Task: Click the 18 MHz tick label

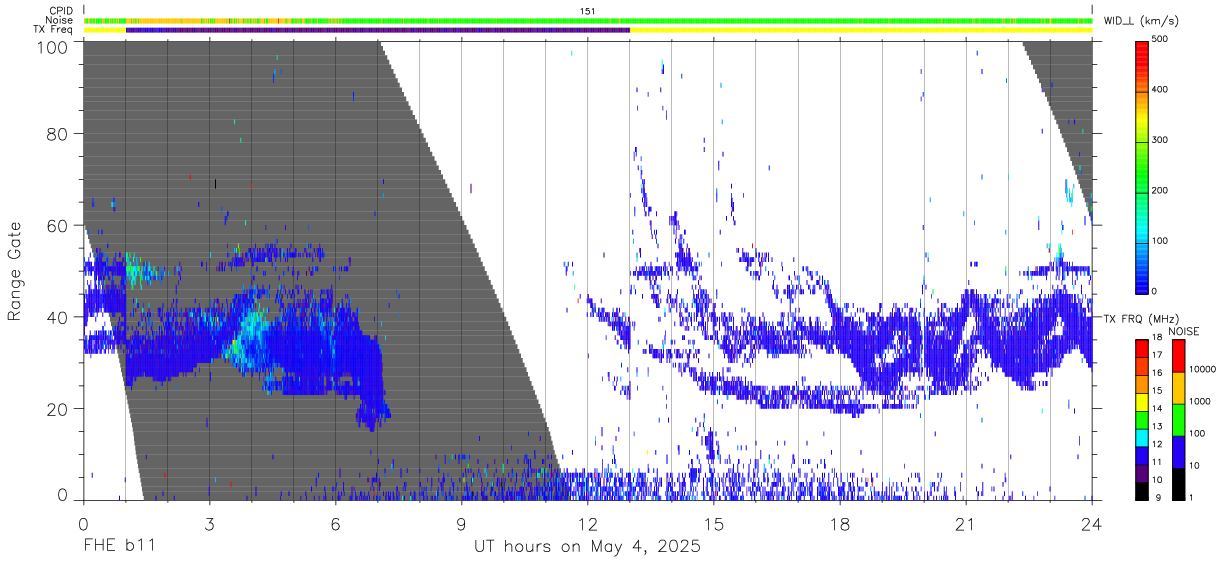Action: pos(1157,339)
